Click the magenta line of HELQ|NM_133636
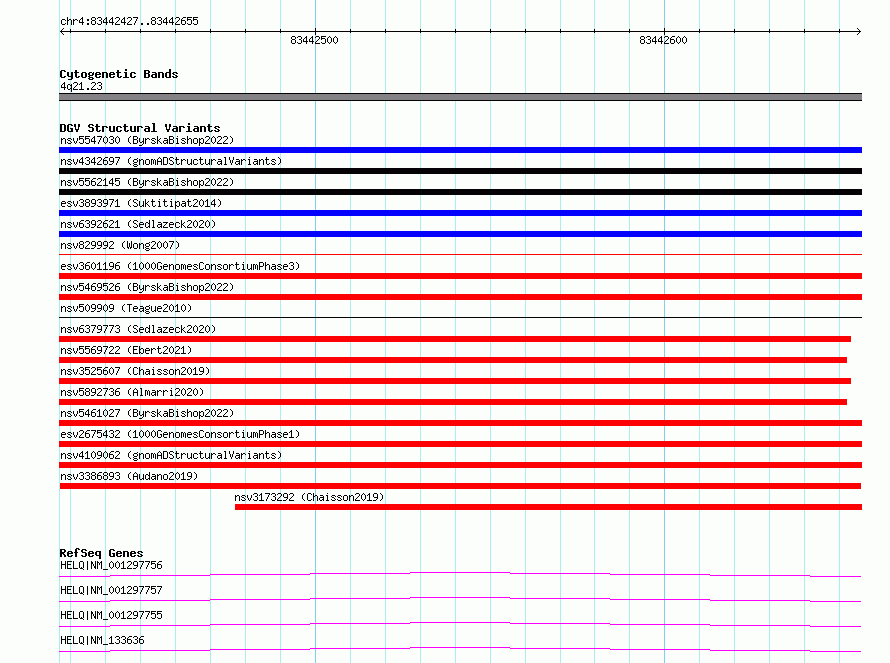The image size is (890, 663). pos(460,649)
